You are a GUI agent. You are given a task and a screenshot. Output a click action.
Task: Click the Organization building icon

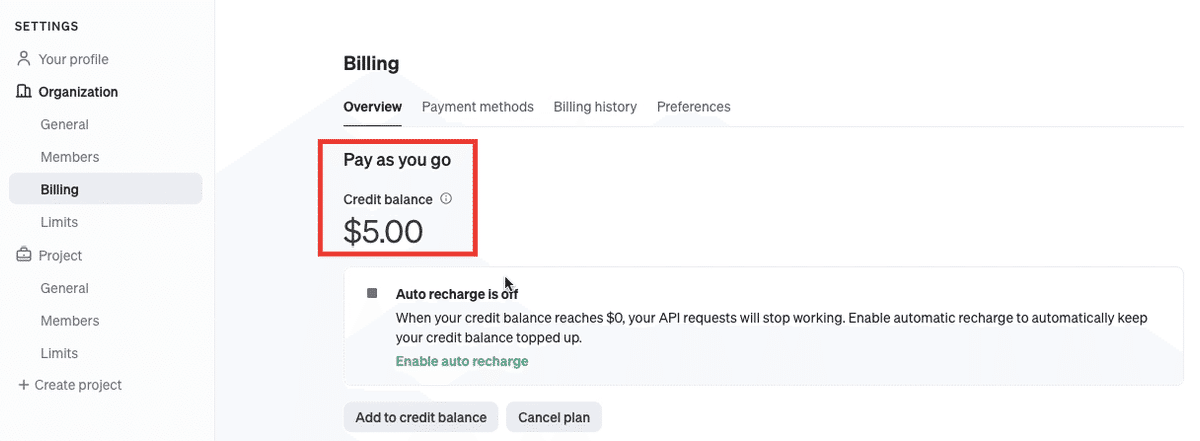tap(24, 92)
